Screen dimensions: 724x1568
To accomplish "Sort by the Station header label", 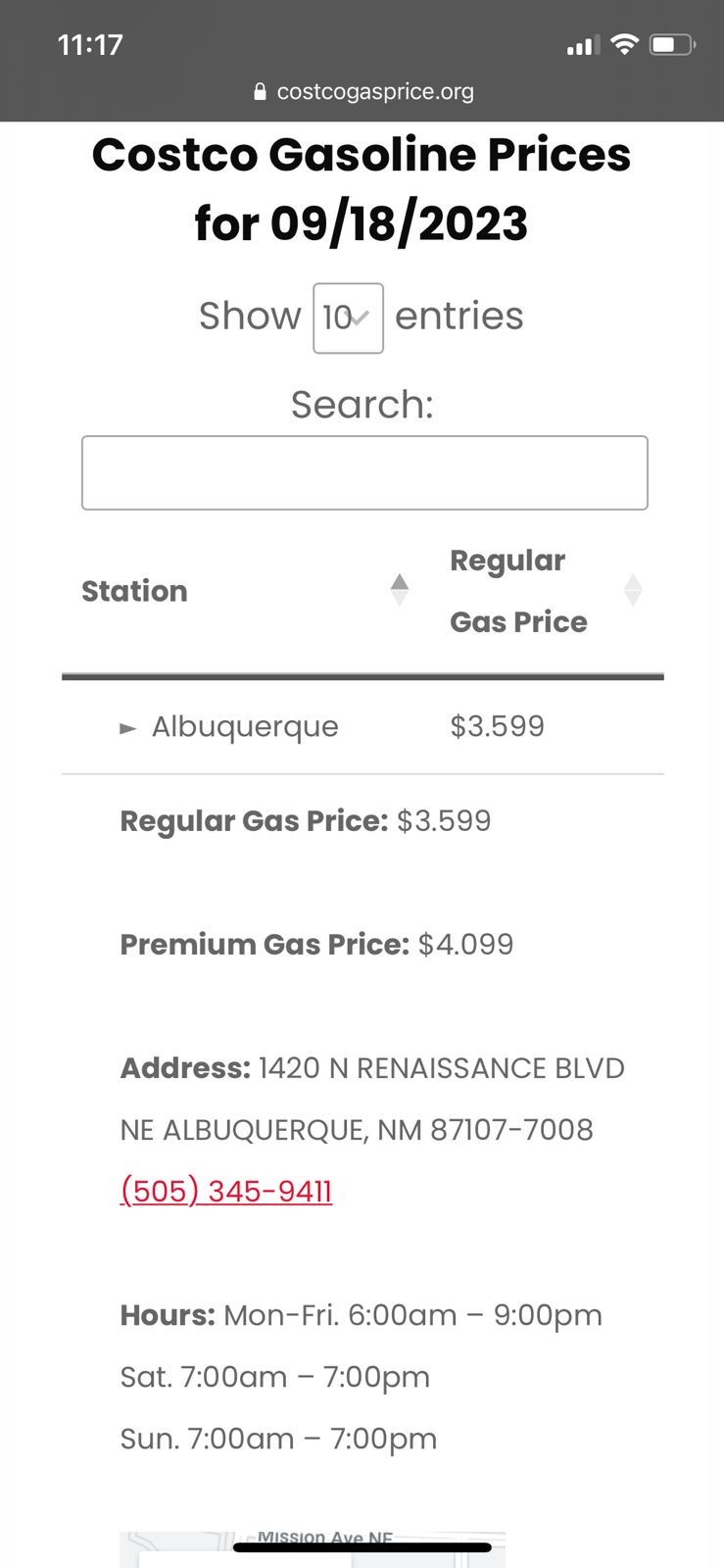I will click(x=134, y=591).
